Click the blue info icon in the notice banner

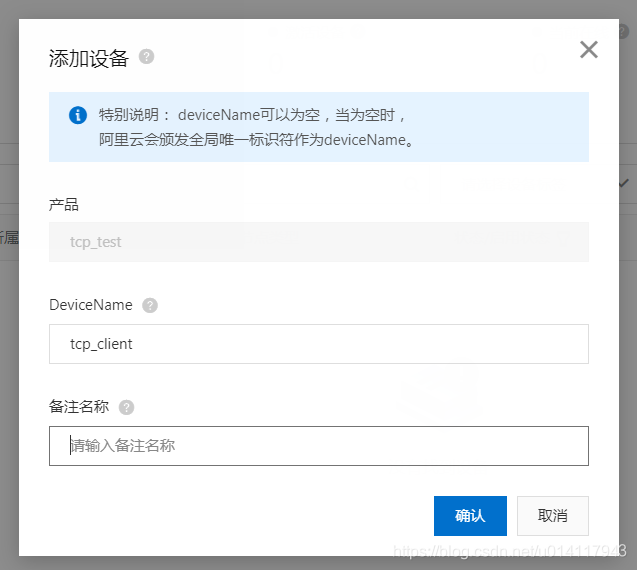(78, 115)
